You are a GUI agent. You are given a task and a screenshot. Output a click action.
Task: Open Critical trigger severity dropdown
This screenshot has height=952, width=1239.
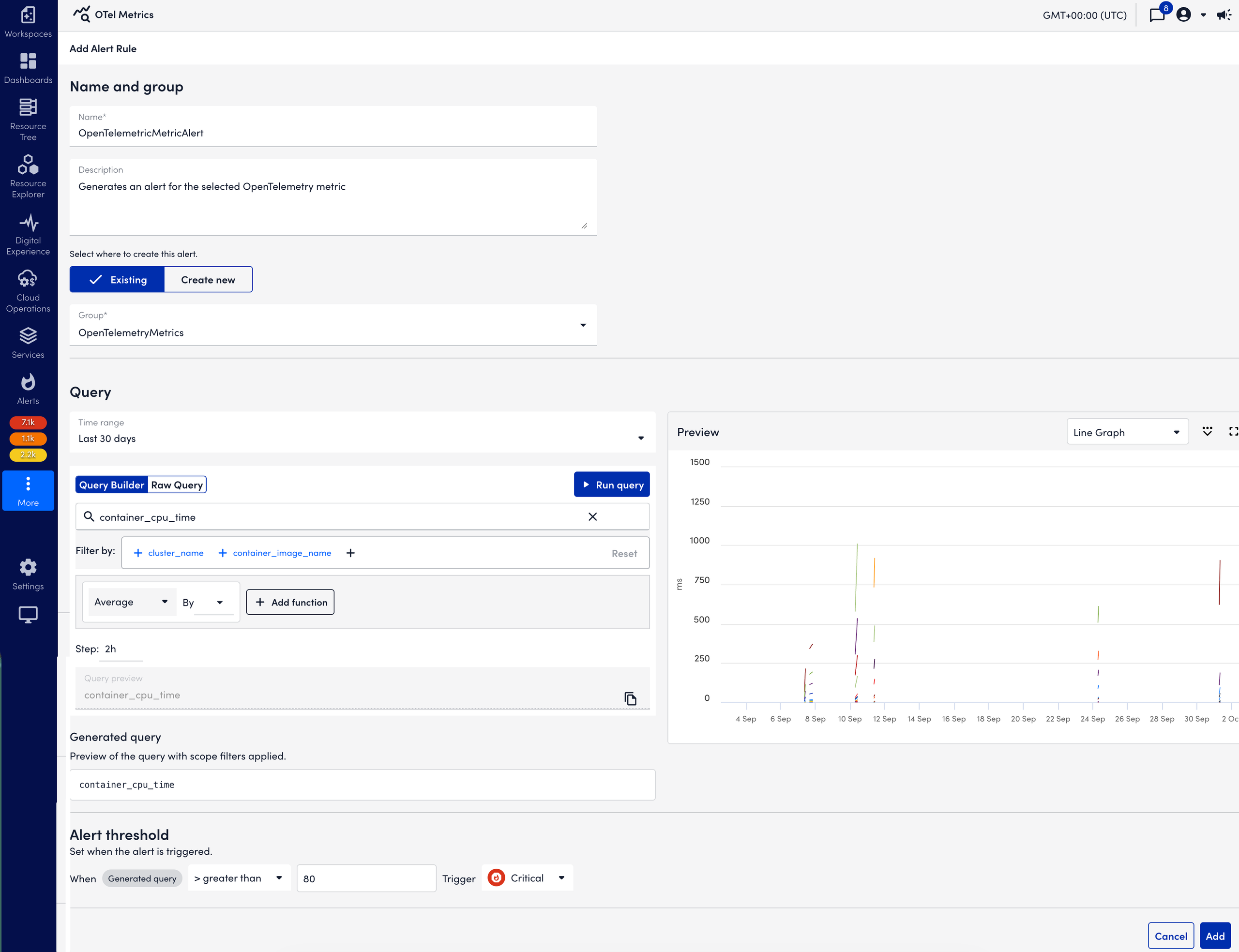click(527, 878)
